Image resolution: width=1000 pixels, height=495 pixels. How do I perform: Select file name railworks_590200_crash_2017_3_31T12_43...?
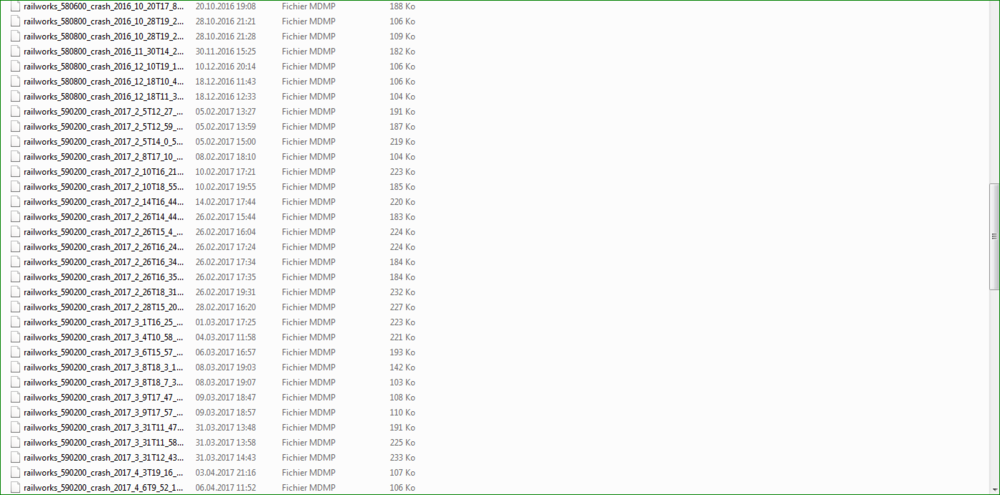[x=103, y=458]
